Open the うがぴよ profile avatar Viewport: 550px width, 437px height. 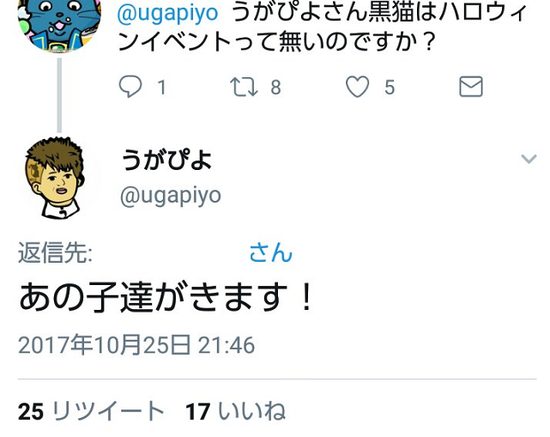pos(55,178)
